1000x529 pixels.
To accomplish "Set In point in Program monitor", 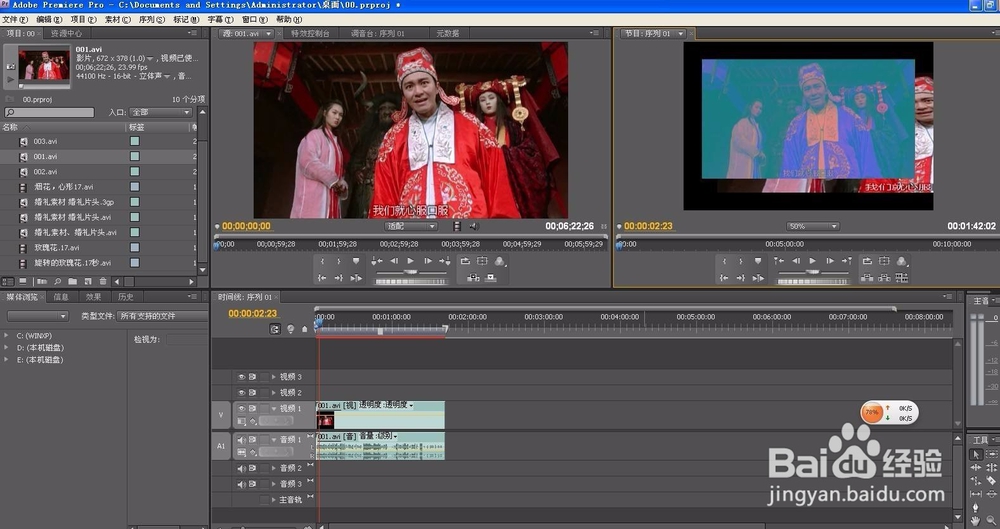I will click(x=724, y=261).
